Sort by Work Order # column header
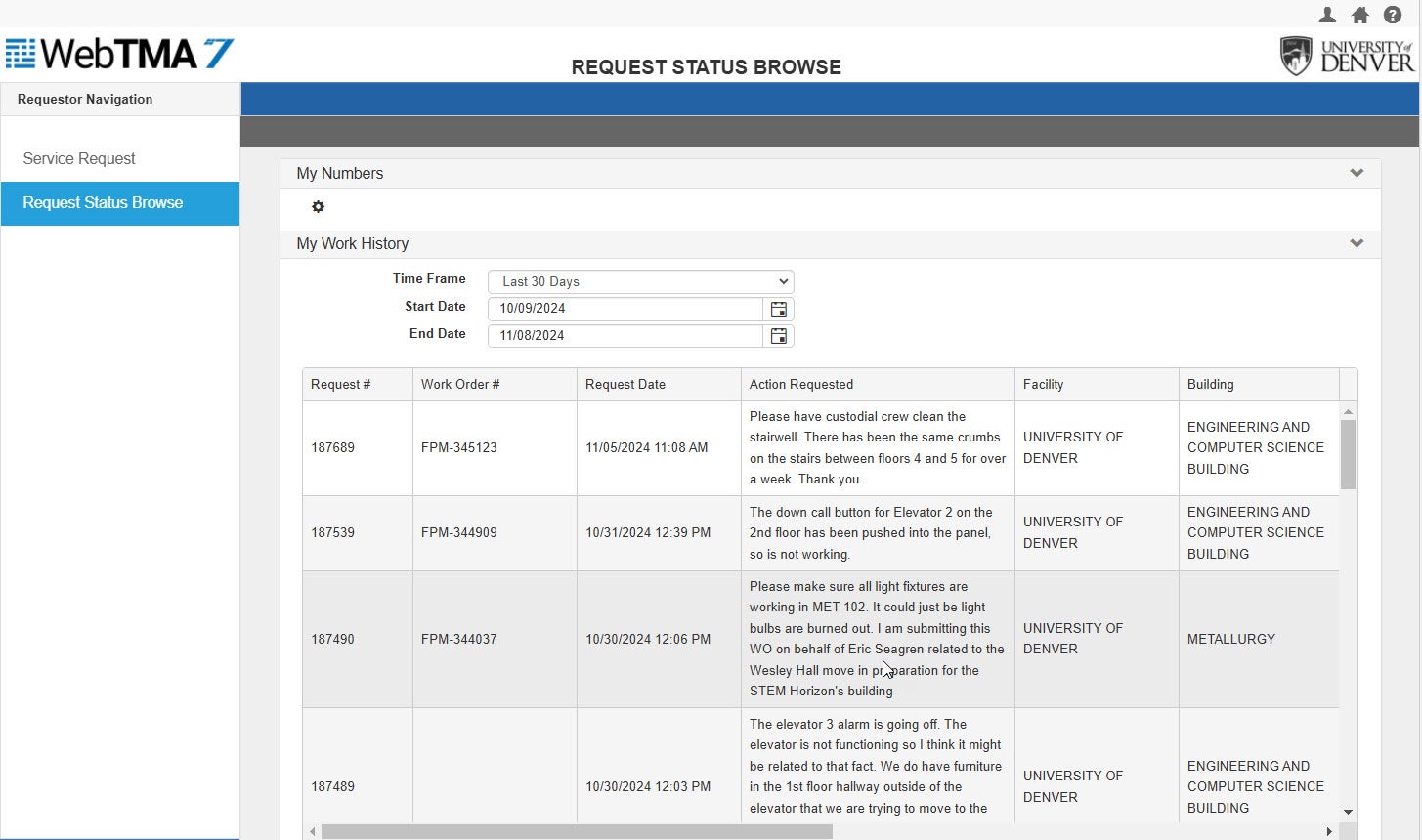This screenshot has height=840, width=1422. point(460,385)
